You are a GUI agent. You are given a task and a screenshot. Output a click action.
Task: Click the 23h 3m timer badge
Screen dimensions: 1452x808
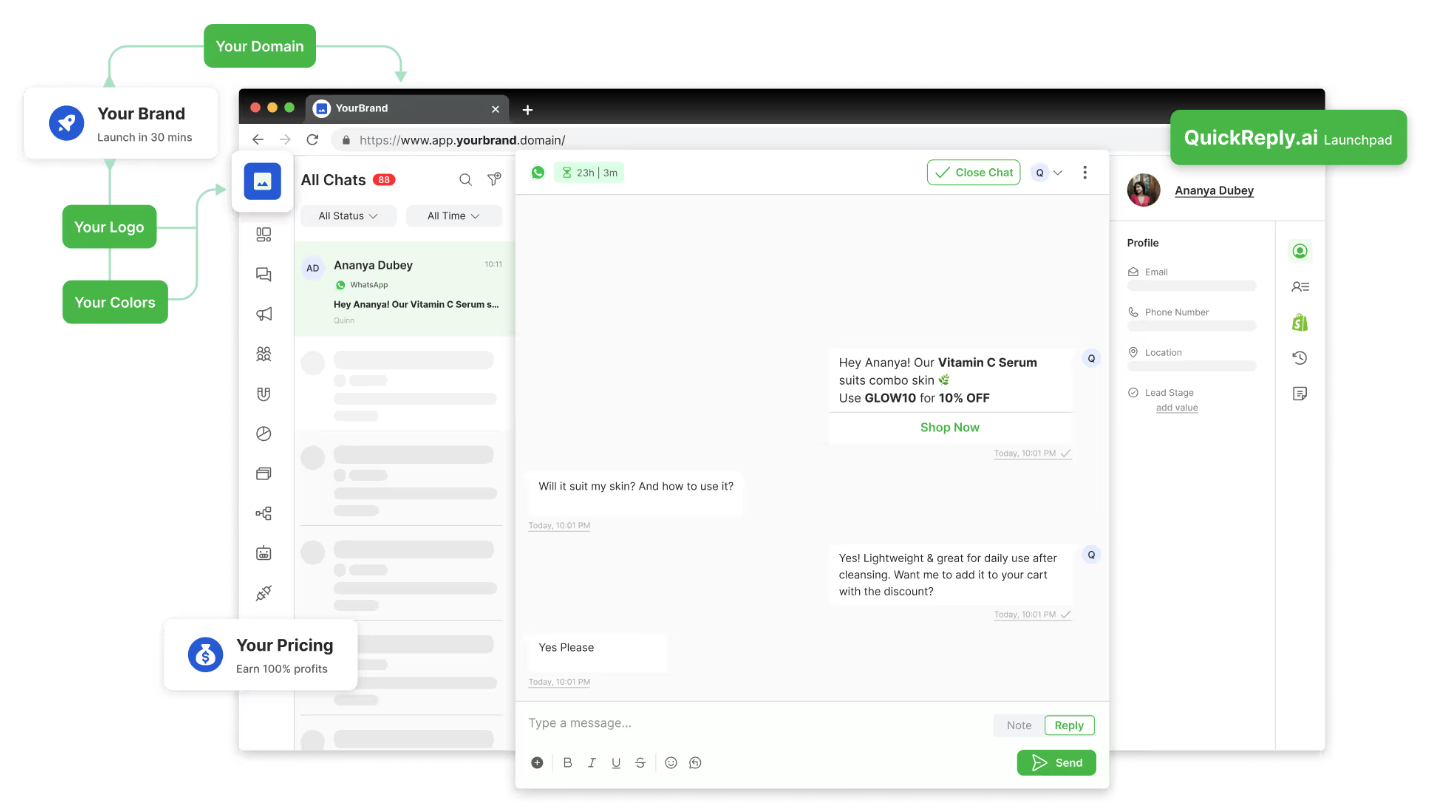pos(589,172)
